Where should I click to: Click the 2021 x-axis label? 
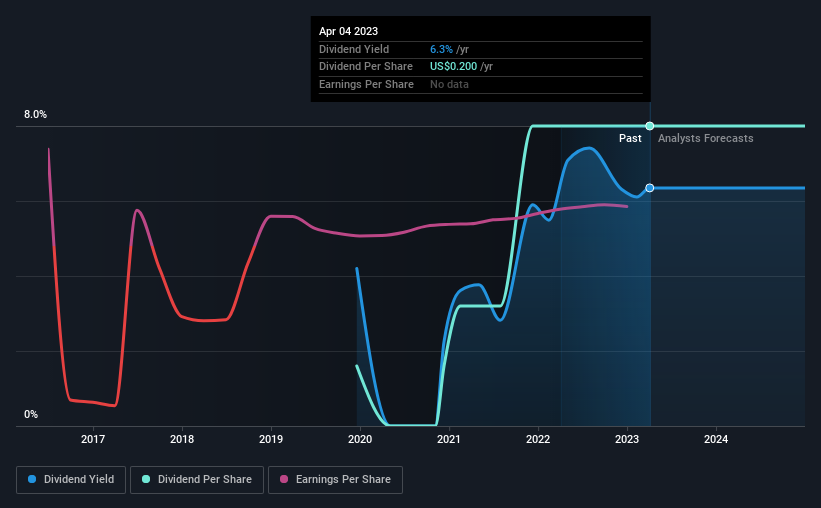pos(449,439)
